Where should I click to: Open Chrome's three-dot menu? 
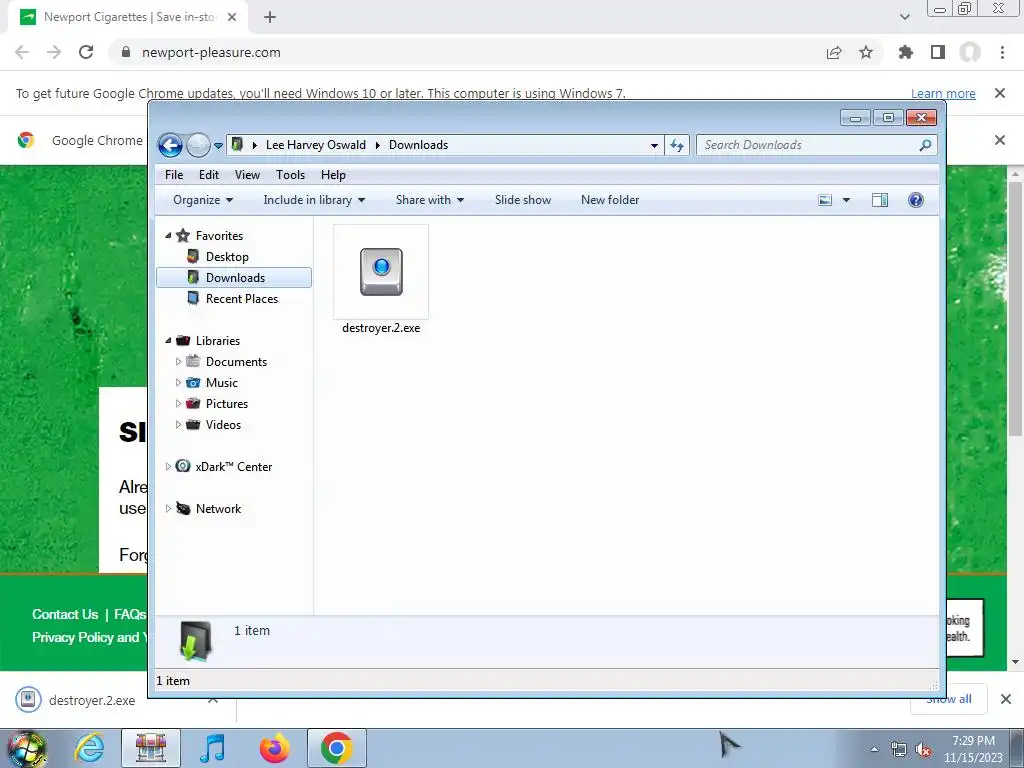1002,52
